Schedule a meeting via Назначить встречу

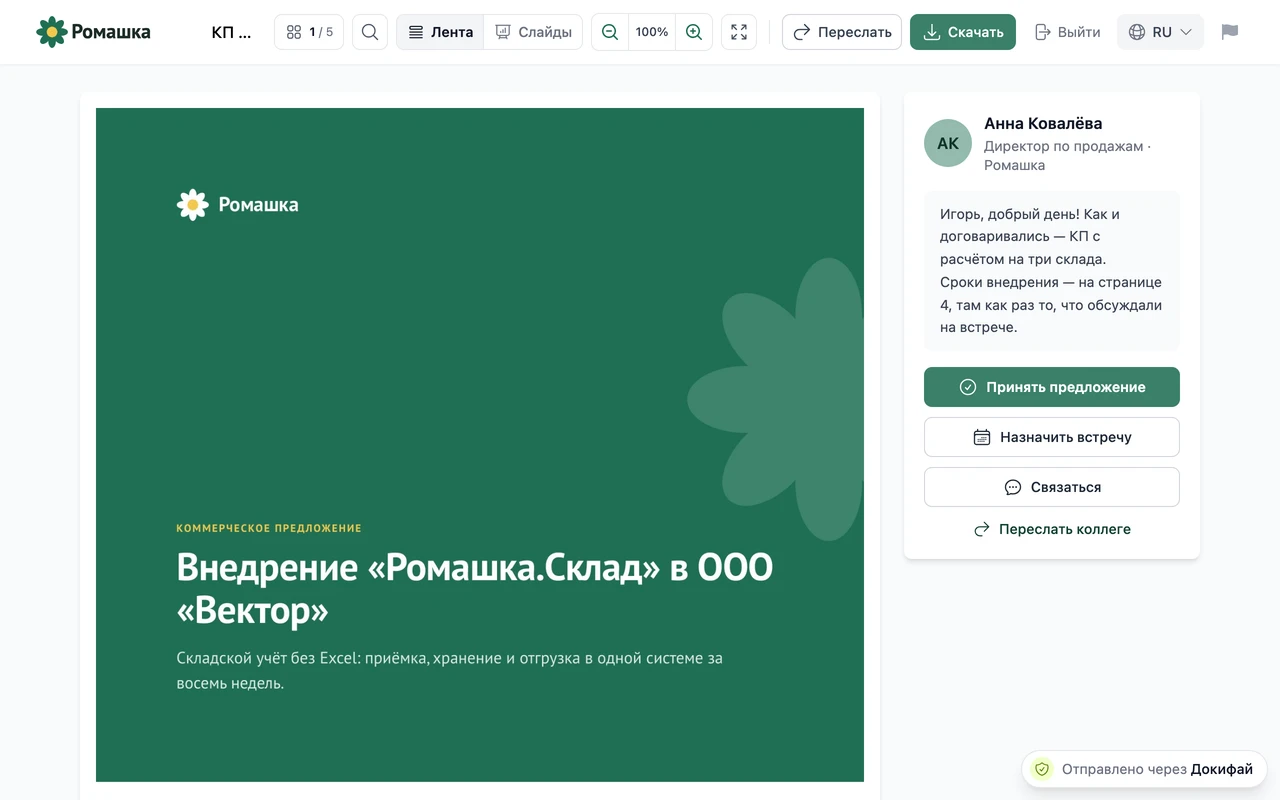[x=1052, y=437]
